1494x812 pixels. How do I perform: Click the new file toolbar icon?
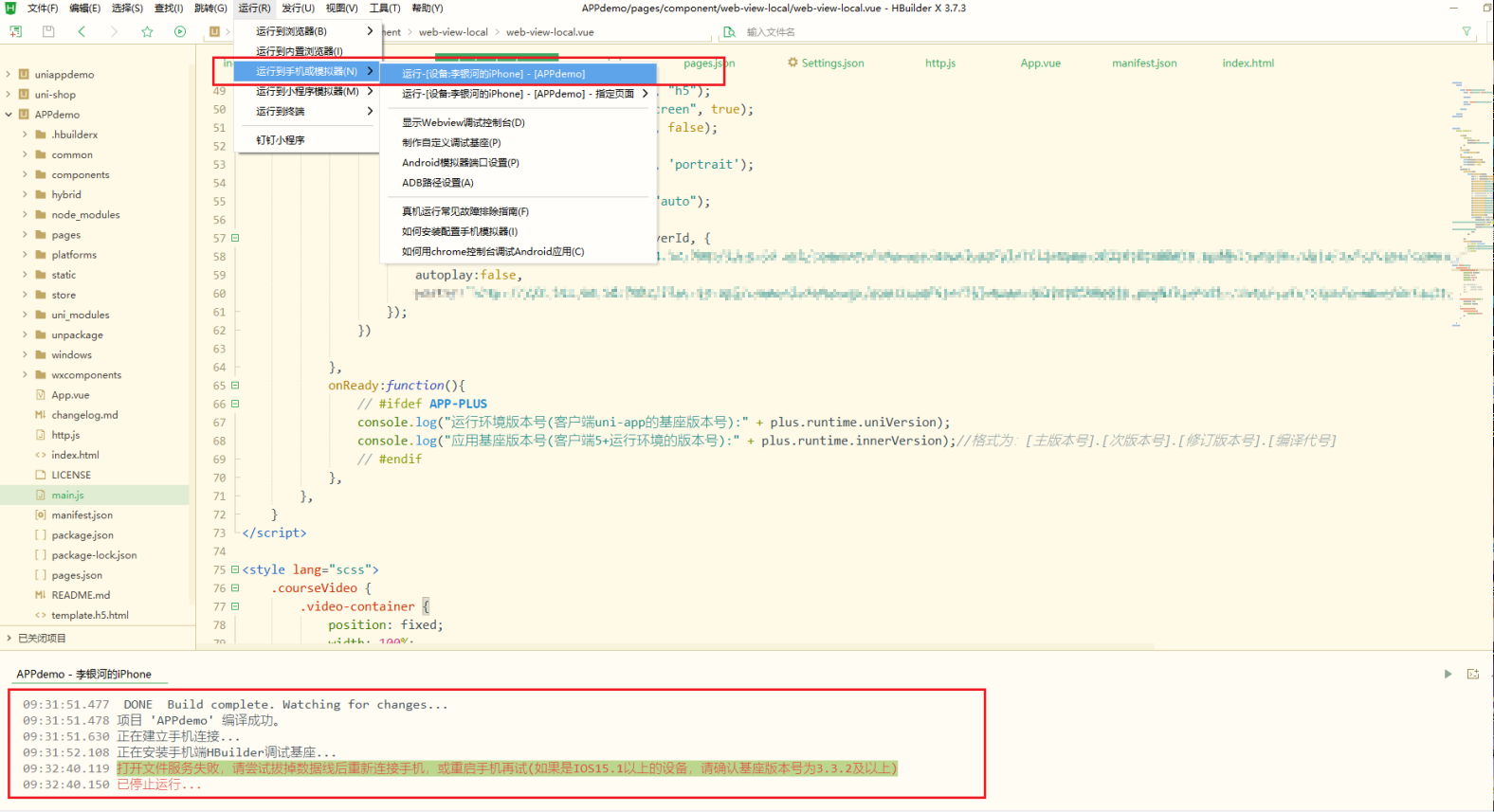click(16, 31)
